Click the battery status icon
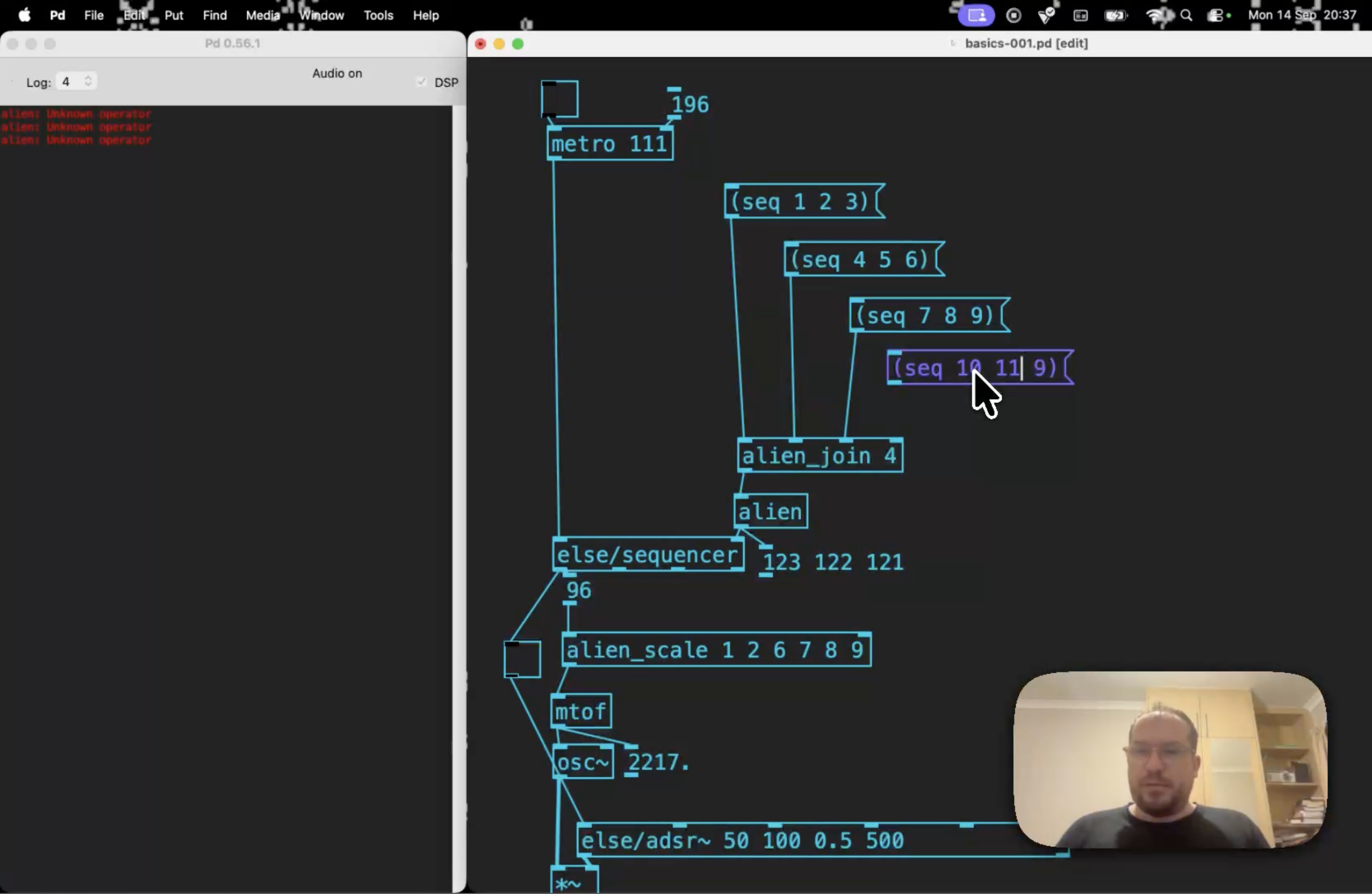The width and height of the screenshot is (1372, 894). tap(1116, 16)
